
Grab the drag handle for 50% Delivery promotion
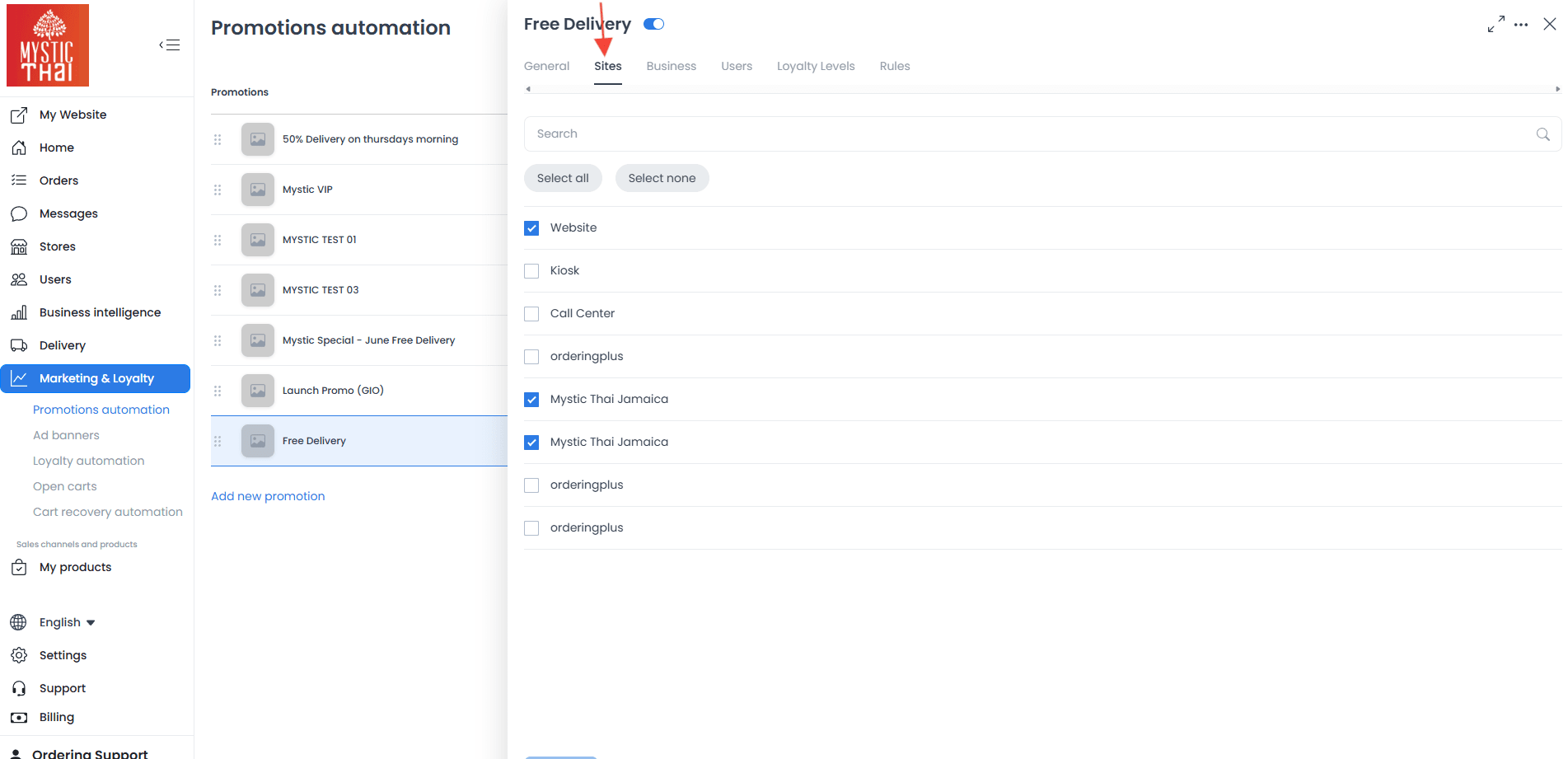218,139
